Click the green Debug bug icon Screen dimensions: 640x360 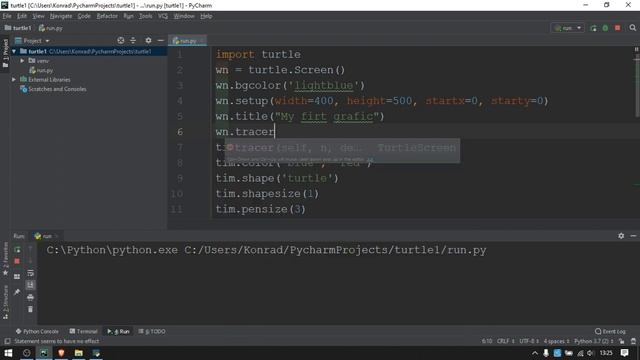tap(605, 28)
